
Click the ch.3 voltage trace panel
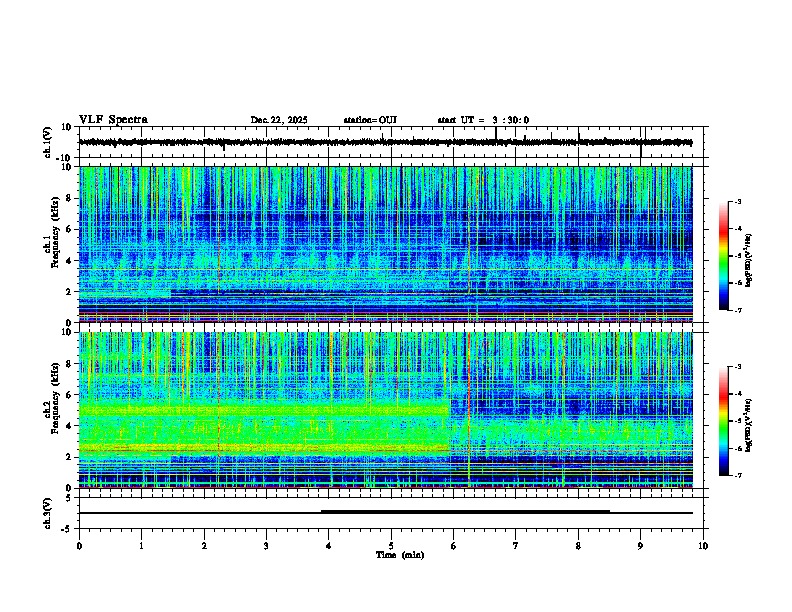pyautogui.click(x=393, y=513)
